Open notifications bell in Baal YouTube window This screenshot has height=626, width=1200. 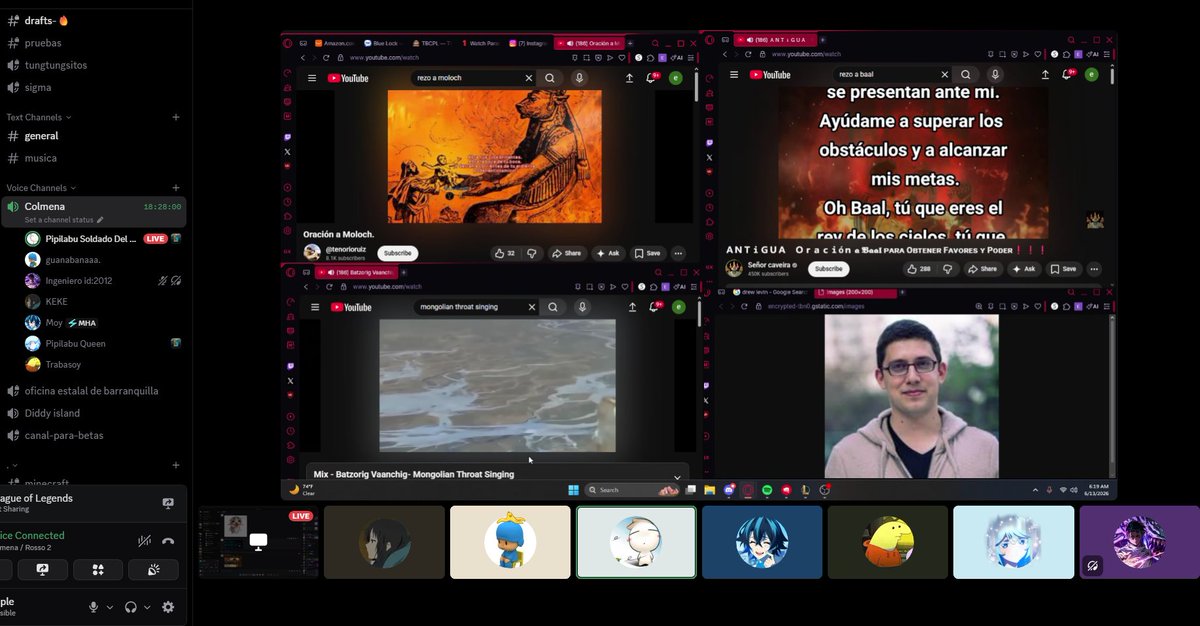click(1068, 74)
